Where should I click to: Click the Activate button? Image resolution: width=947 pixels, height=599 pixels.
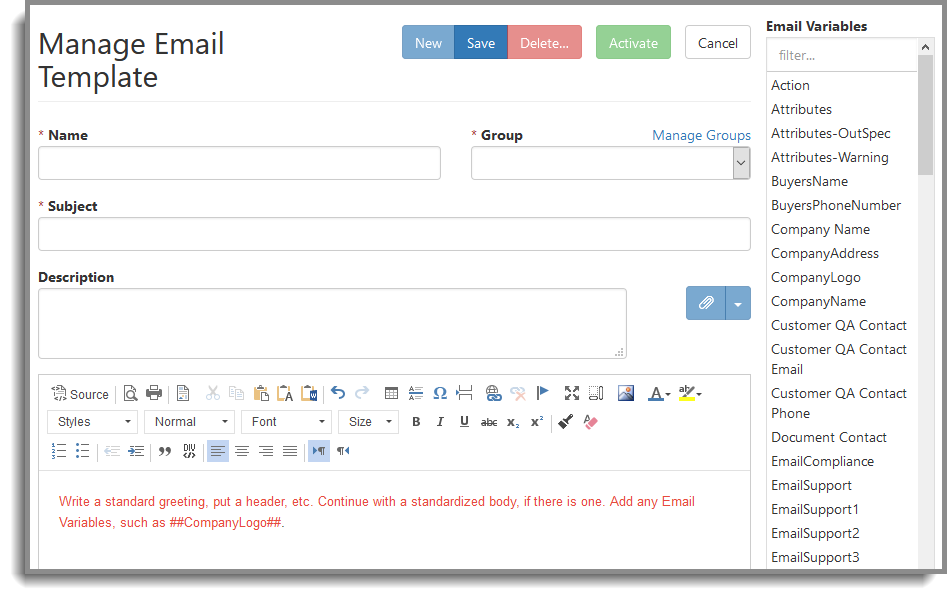633,42
